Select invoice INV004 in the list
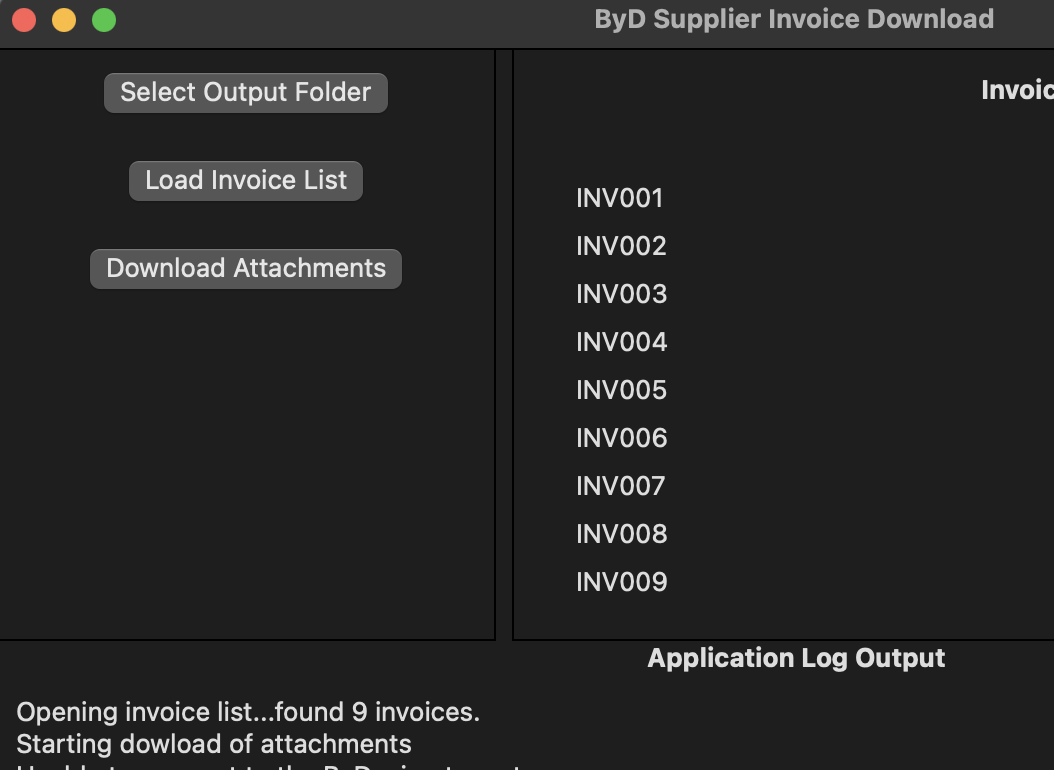The image size is (1054, 770). point(621,341)
